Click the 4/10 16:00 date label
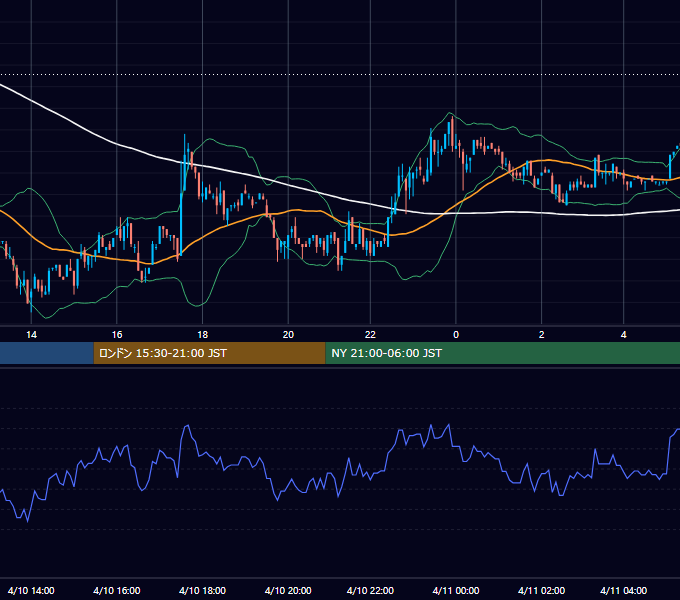 [x=117, y=590]
